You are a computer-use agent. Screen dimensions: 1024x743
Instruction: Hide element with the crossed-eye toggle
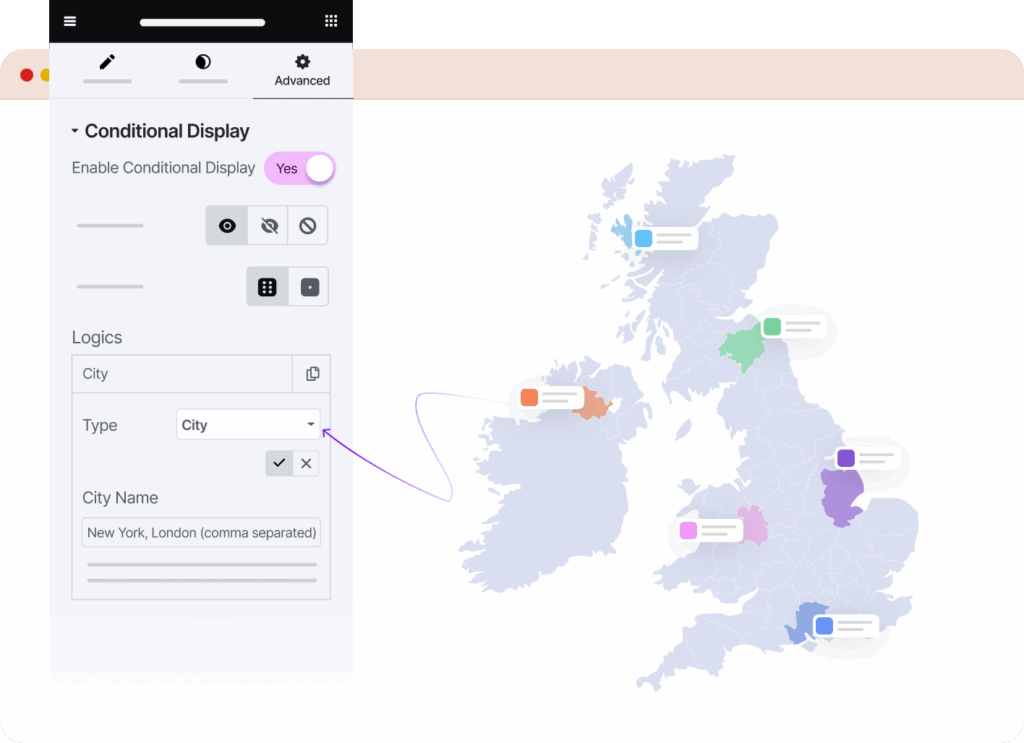tap(266, 225)
